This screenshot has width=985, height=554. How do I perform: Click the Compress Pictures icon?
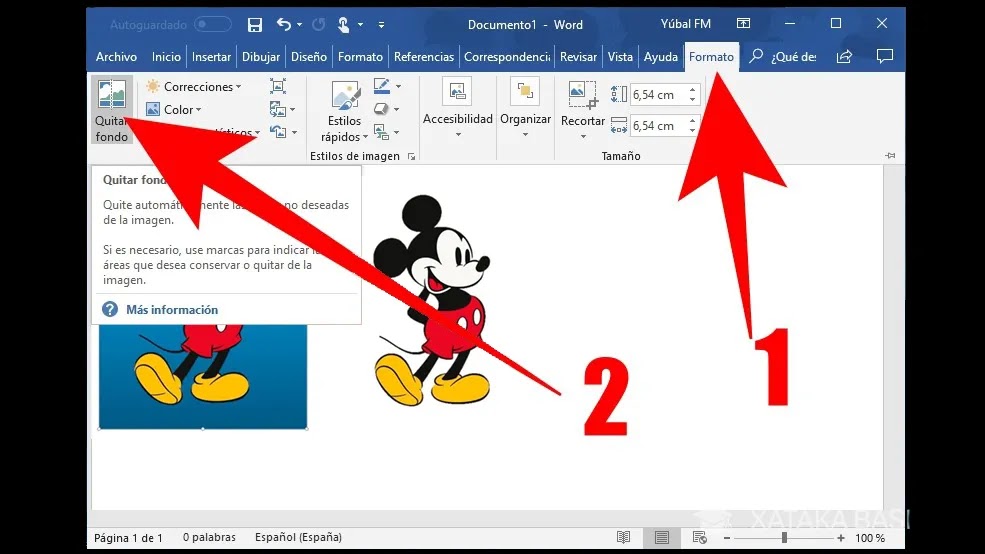coord(278,86)
